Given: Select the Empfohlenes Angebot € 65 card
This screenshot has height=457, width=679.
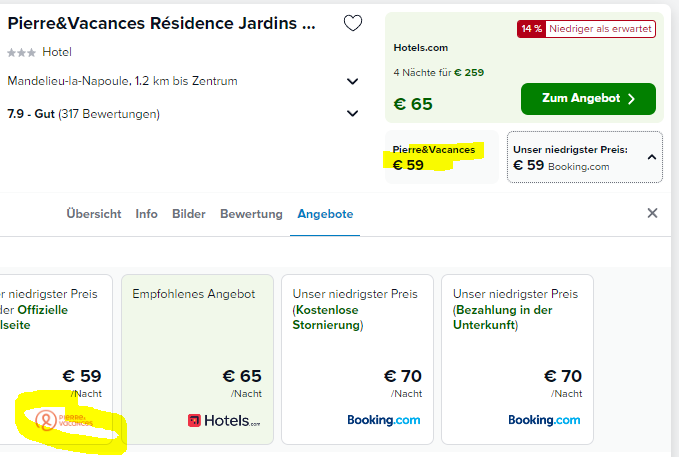Looking at the screenshot, I should [x=197, y=359].
